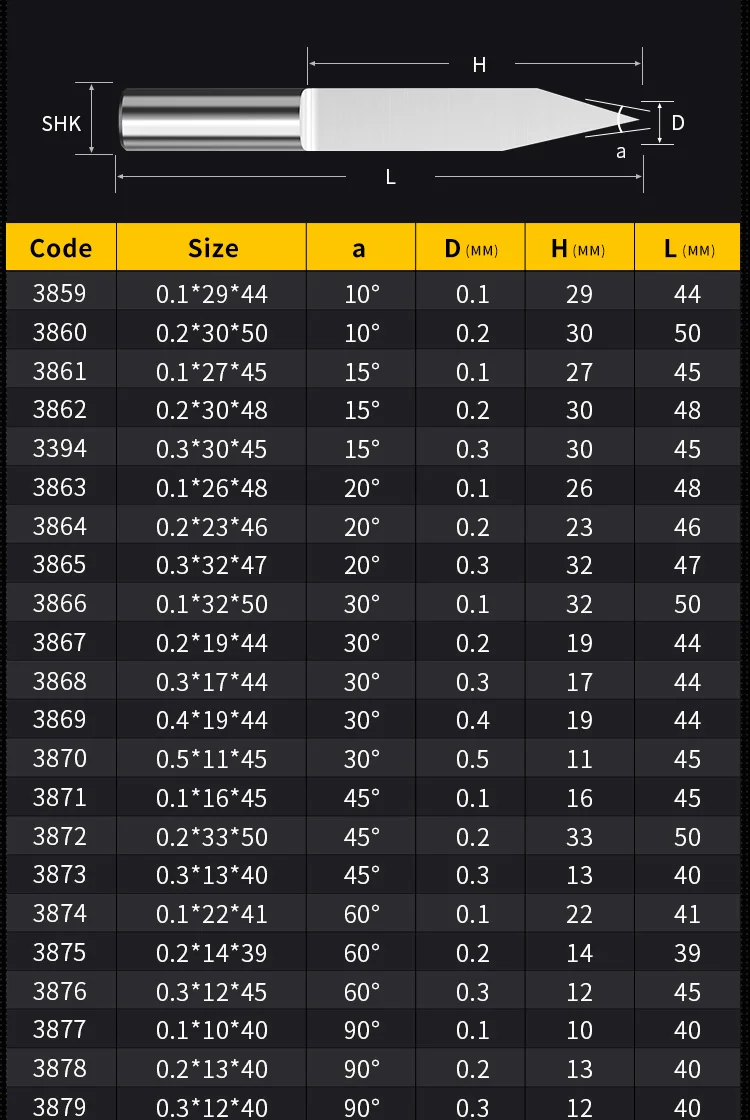This screenshot has height=1120, width=750.
Task: Select code 3394 in the table
Action: coord(60,449)
